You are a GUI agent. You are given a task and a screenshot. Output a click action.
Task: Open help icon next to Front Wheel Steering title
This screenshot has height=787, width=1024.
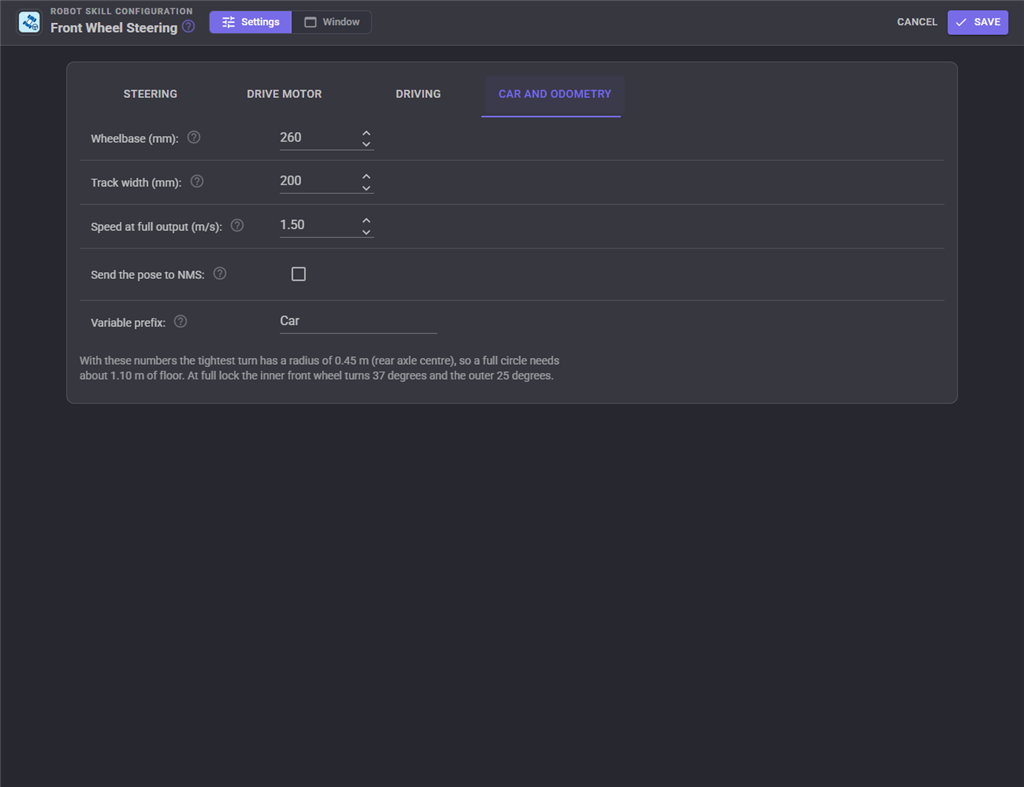click(x=188, y=27)
